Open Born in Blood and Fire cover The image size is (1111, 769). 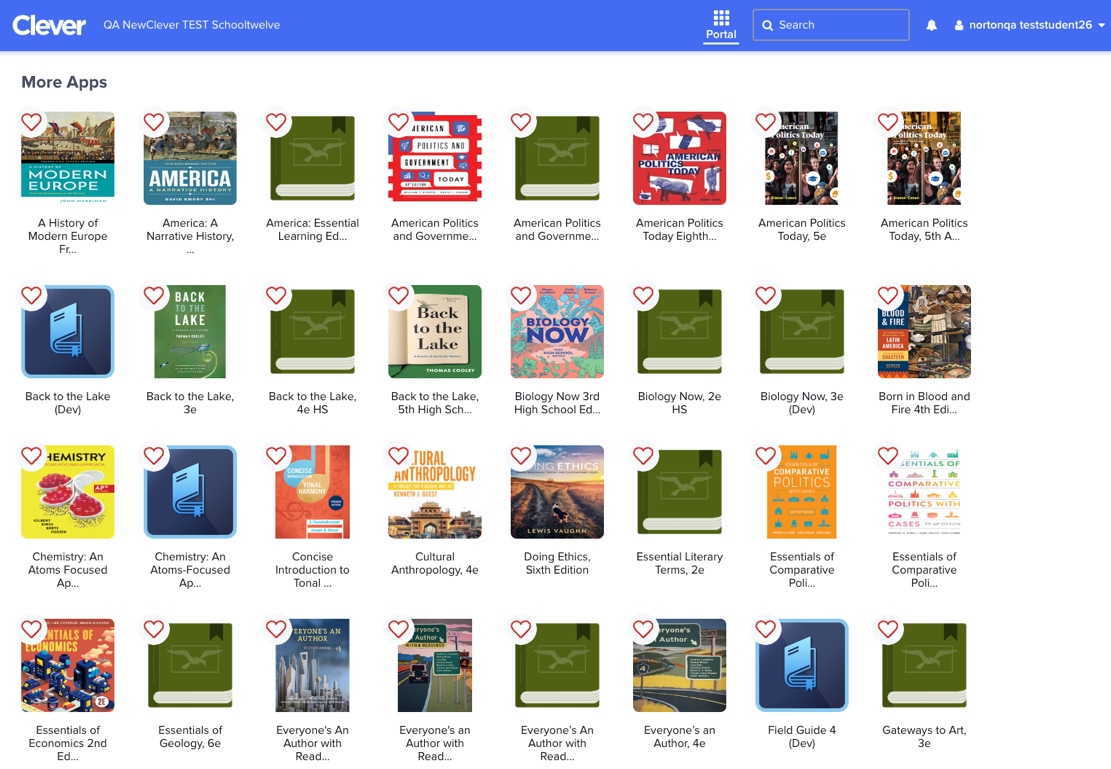924,332
